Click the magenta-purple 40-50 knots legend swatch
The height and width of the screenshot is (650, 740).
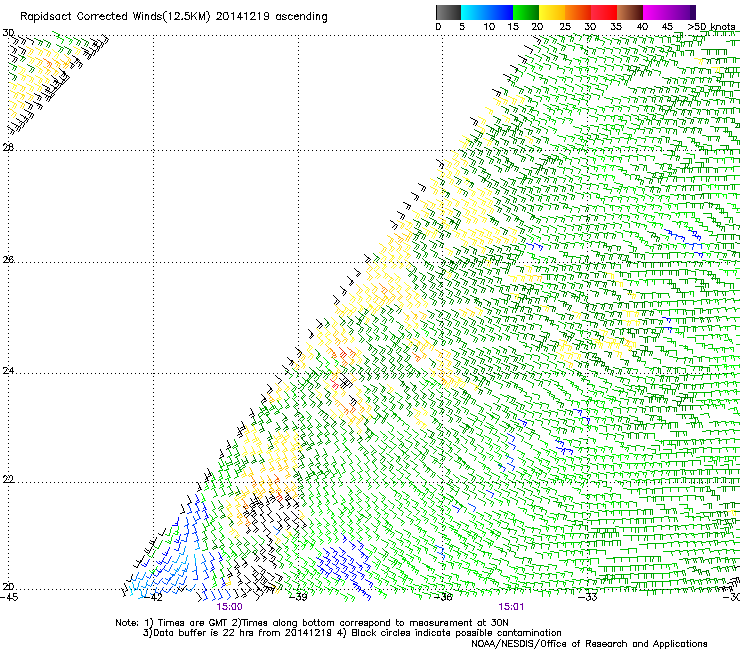click(x=669, y=12)
